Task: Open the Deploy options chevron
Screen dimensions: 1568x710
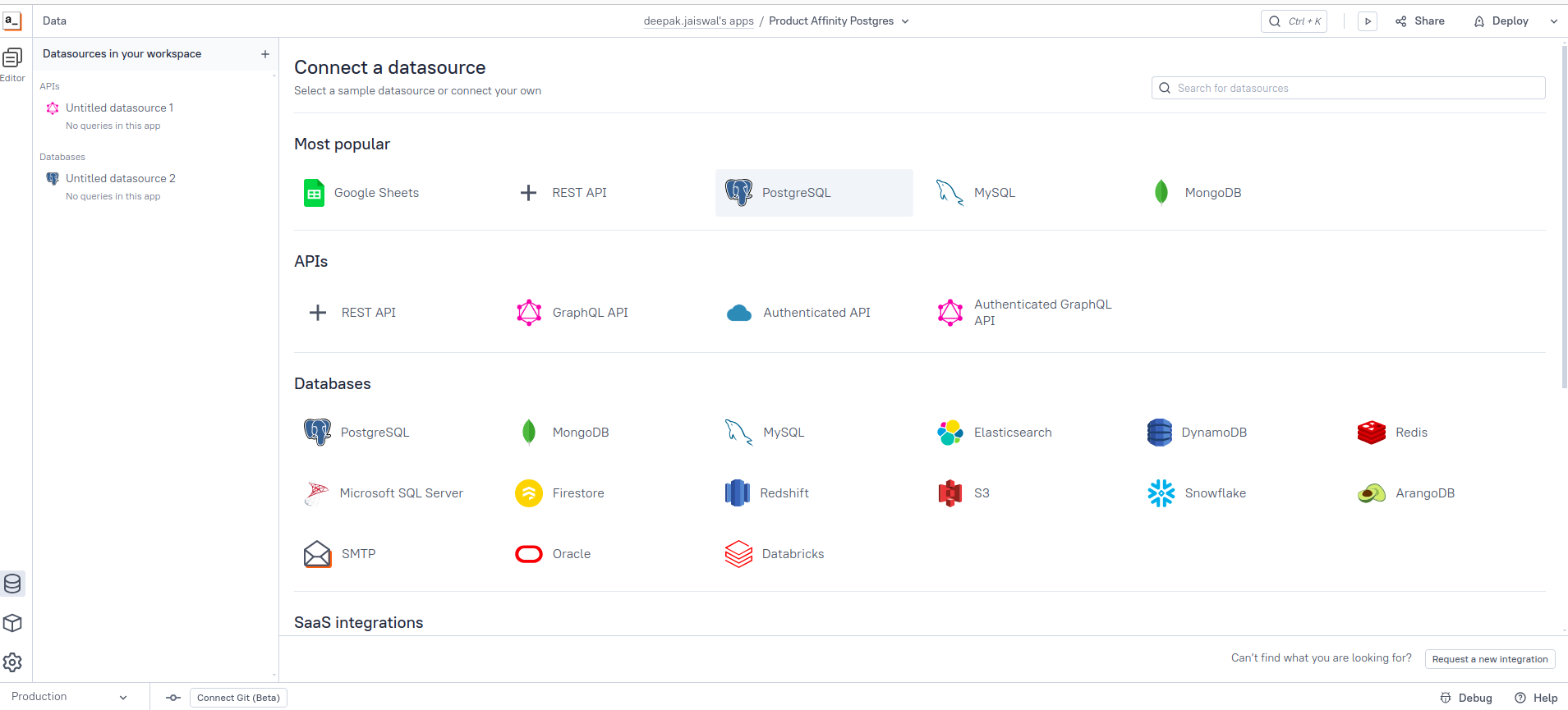Action: [x=1554, y=21]
